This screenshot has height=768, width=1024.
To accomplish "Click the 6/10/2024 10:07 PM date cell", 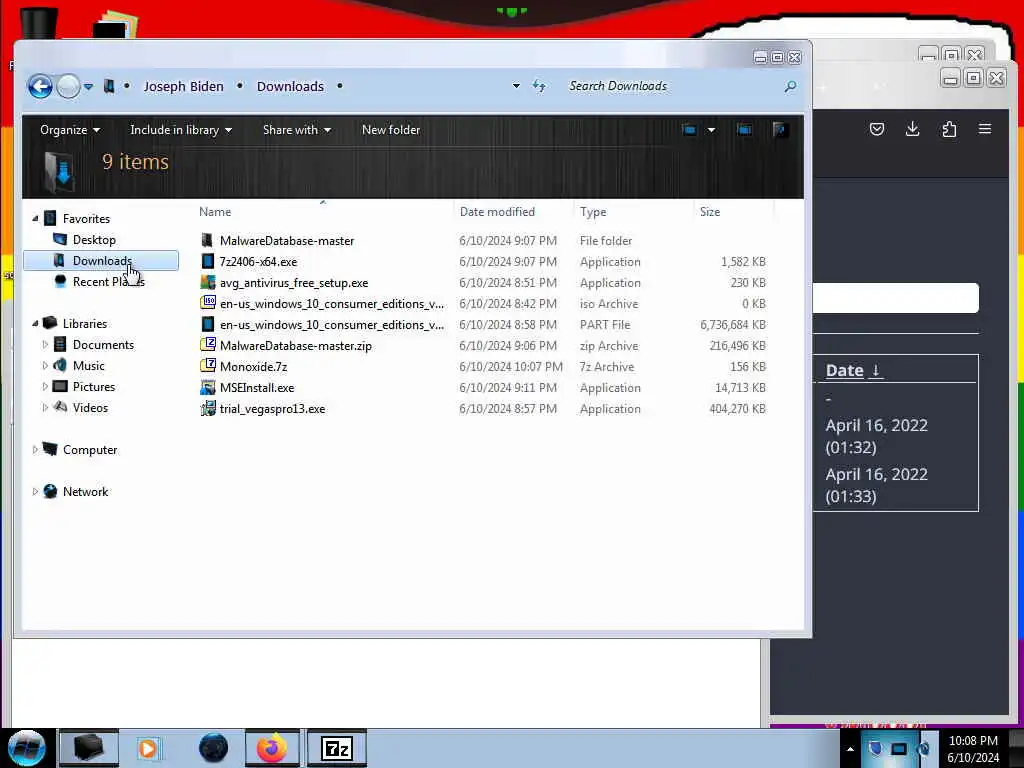I will 511,366.
